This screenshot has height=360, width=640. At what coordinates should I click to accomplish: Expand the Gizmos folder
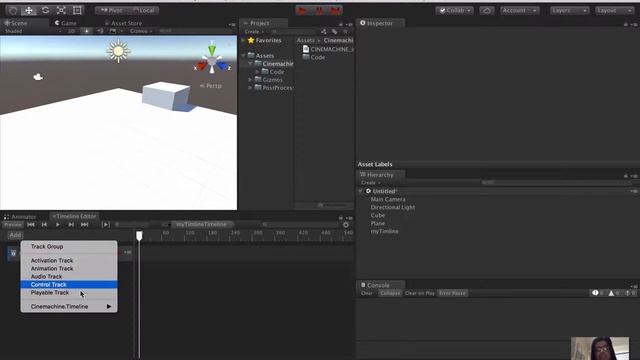250,80
